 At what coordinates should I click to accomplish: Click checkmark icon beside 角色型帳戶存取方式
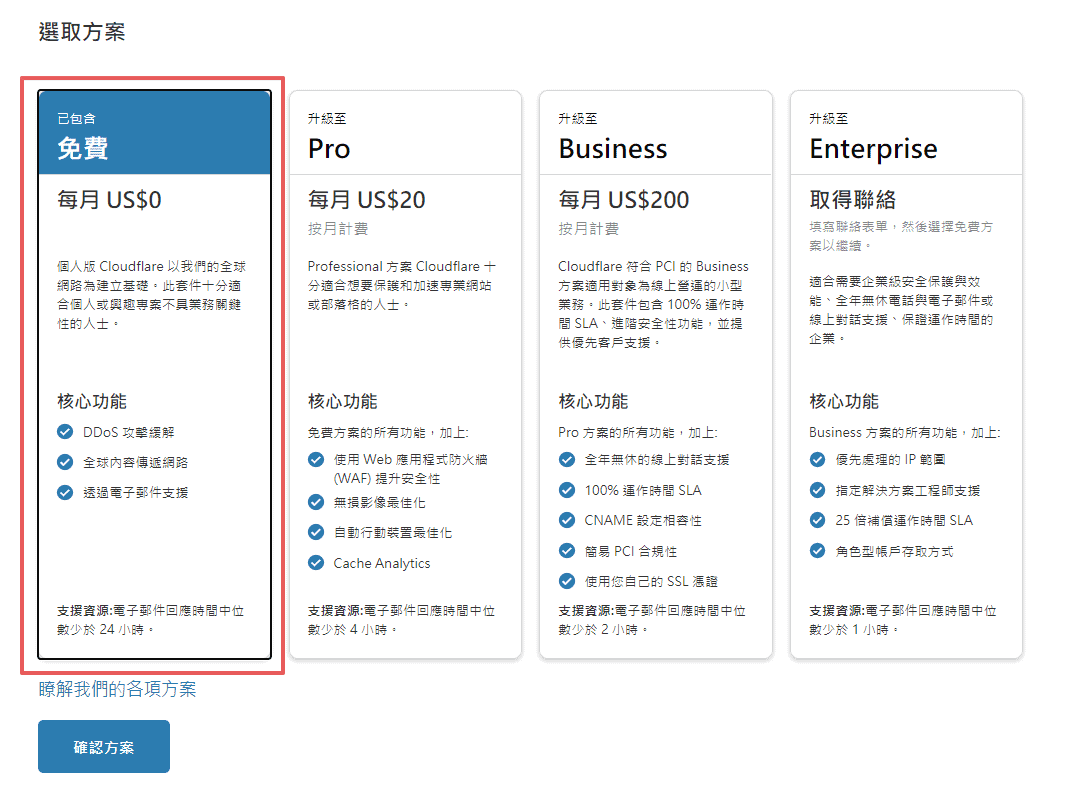tap(818, 550)
